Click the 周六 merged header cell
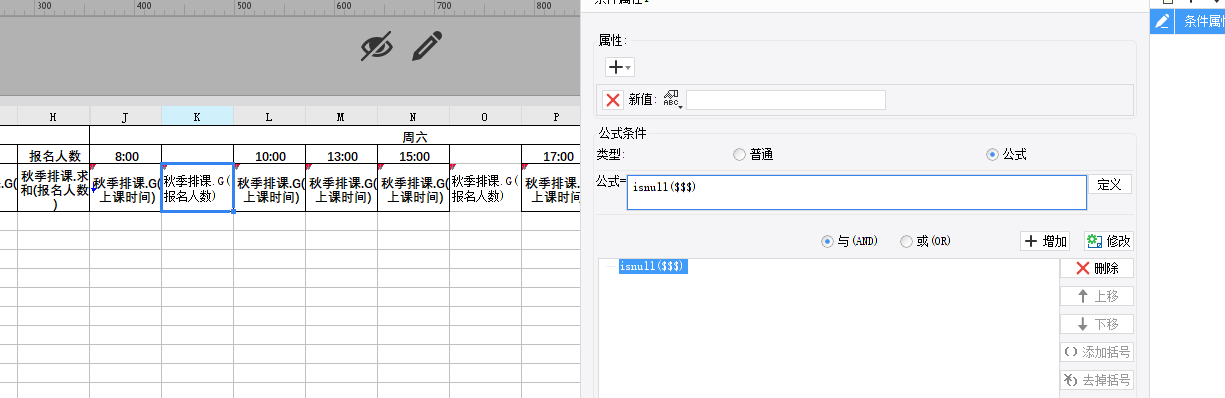This screenshot has height=398, width=1225. [335, 135]
